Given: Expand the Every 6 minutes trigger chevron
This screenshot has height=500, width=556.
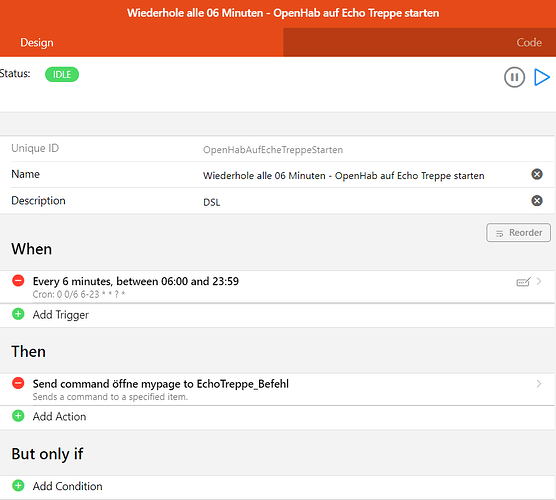Looking at the screenshot, I should coord(539,281).
